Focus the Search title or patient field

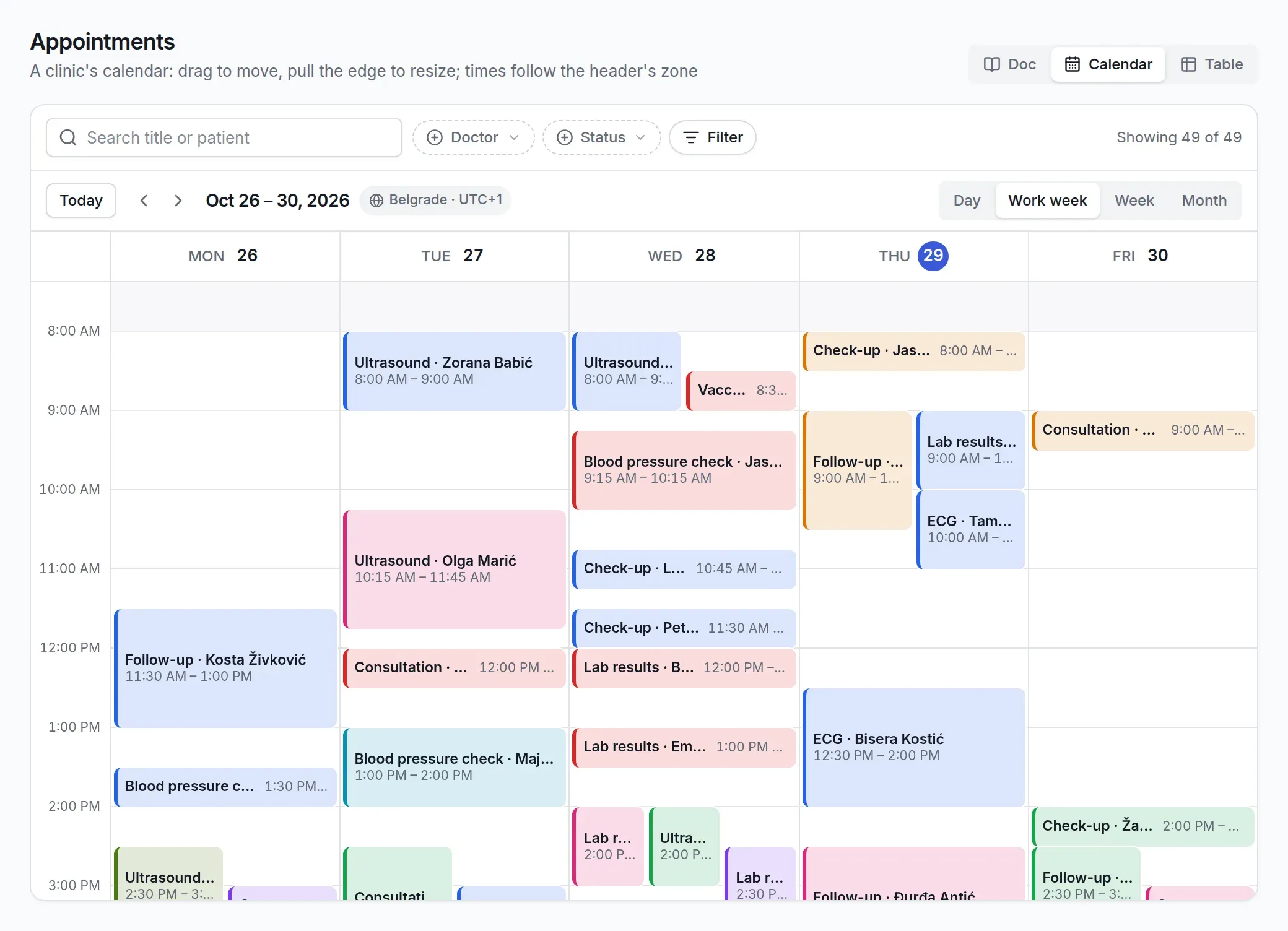224,137
